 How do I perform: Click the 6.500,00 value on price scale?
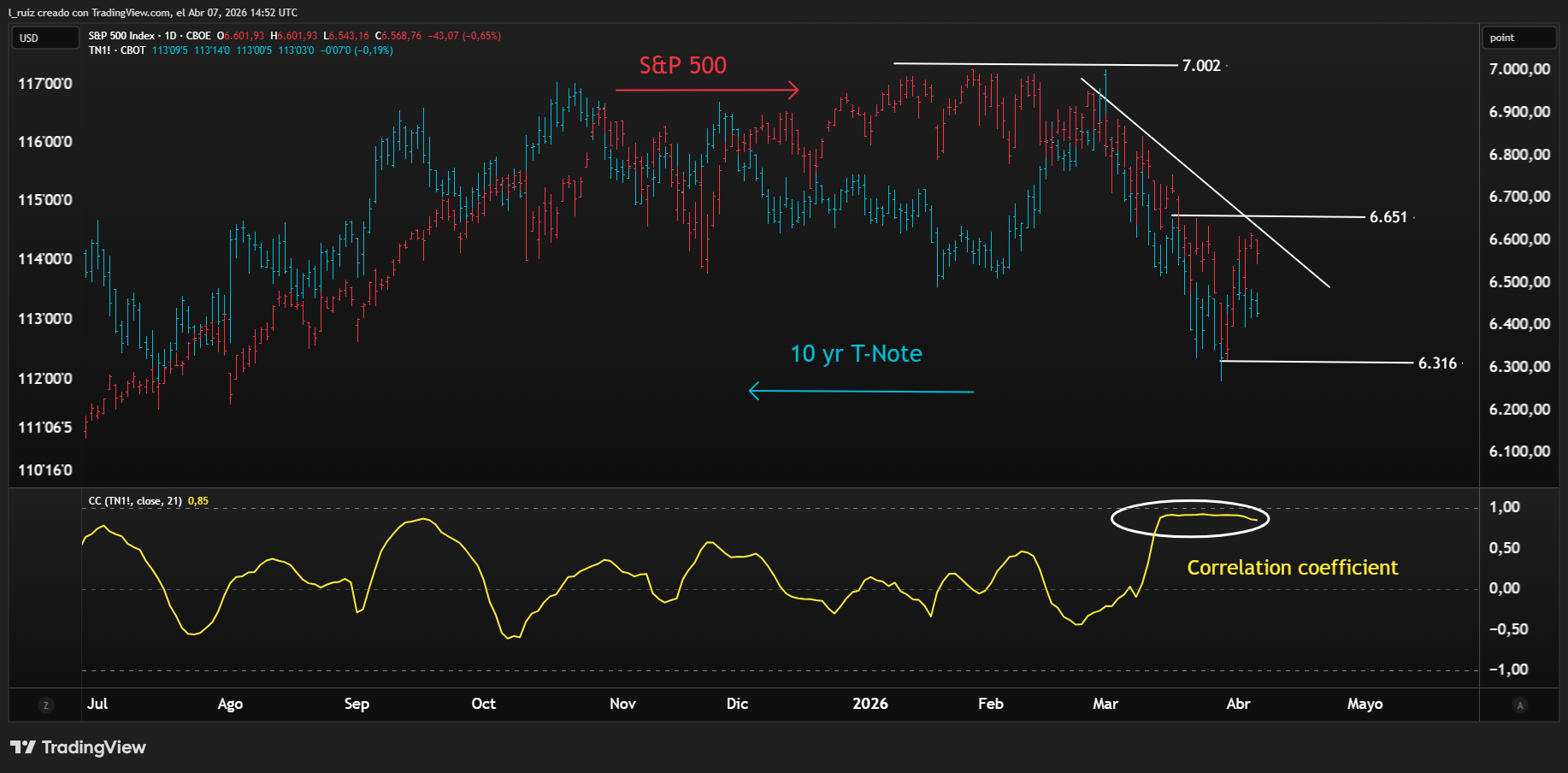click(x=1521, y=281)
